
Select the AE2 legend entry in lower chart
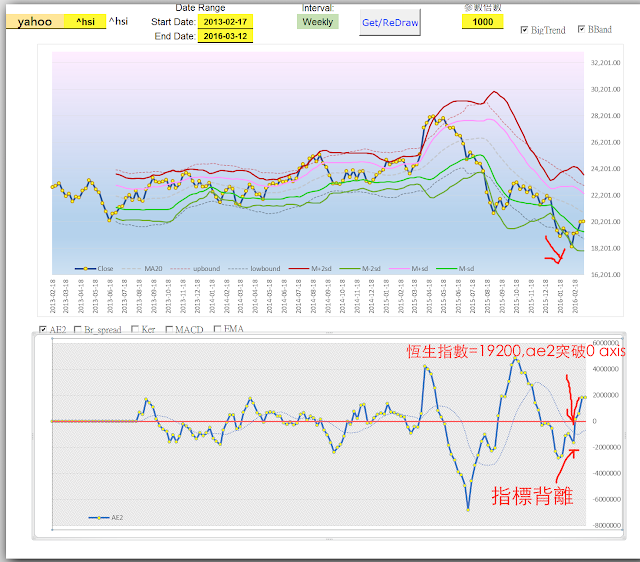click(106, 518)
